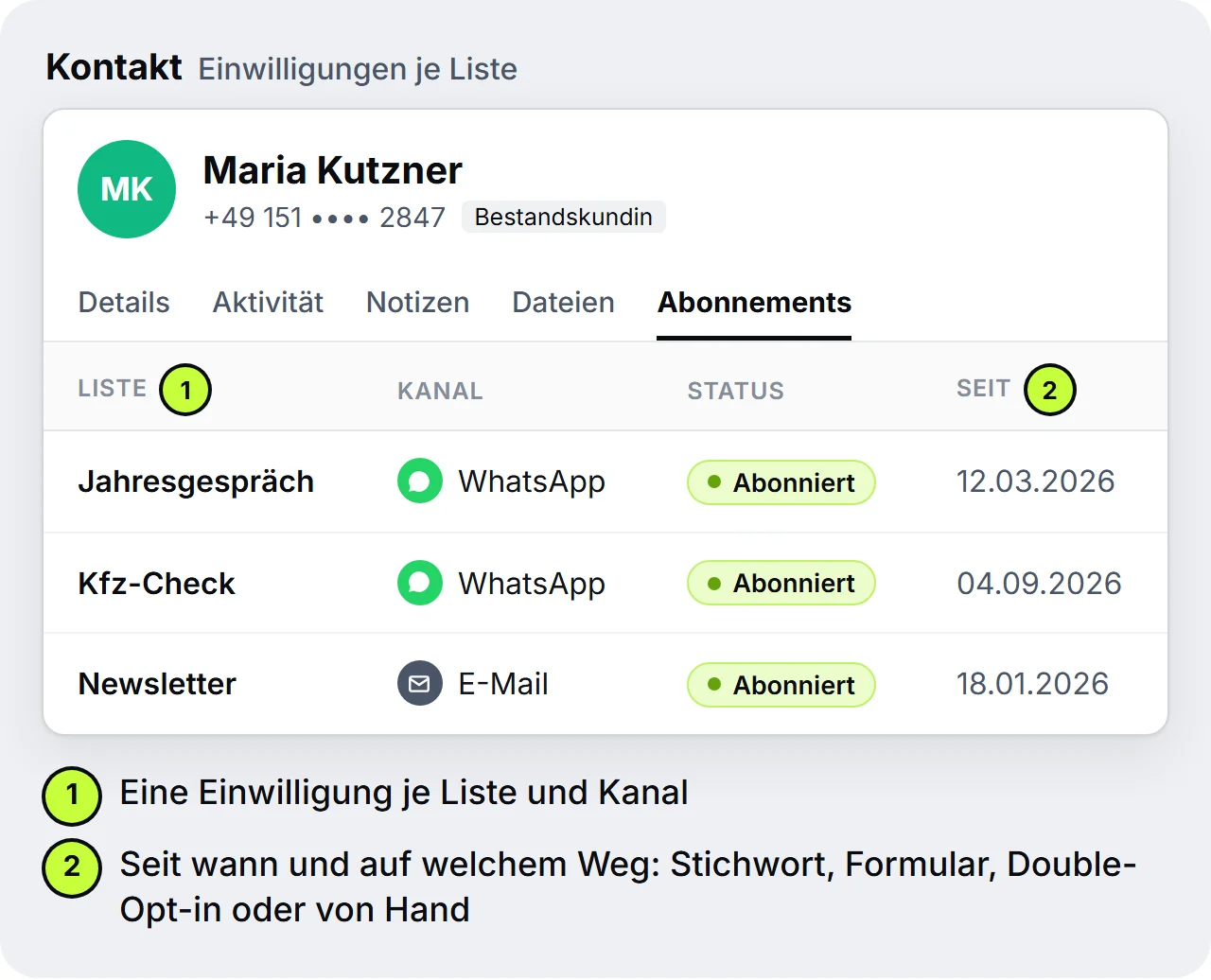
Task: Click the date 18.01.2026
Action: click(x=1032, y=684)
